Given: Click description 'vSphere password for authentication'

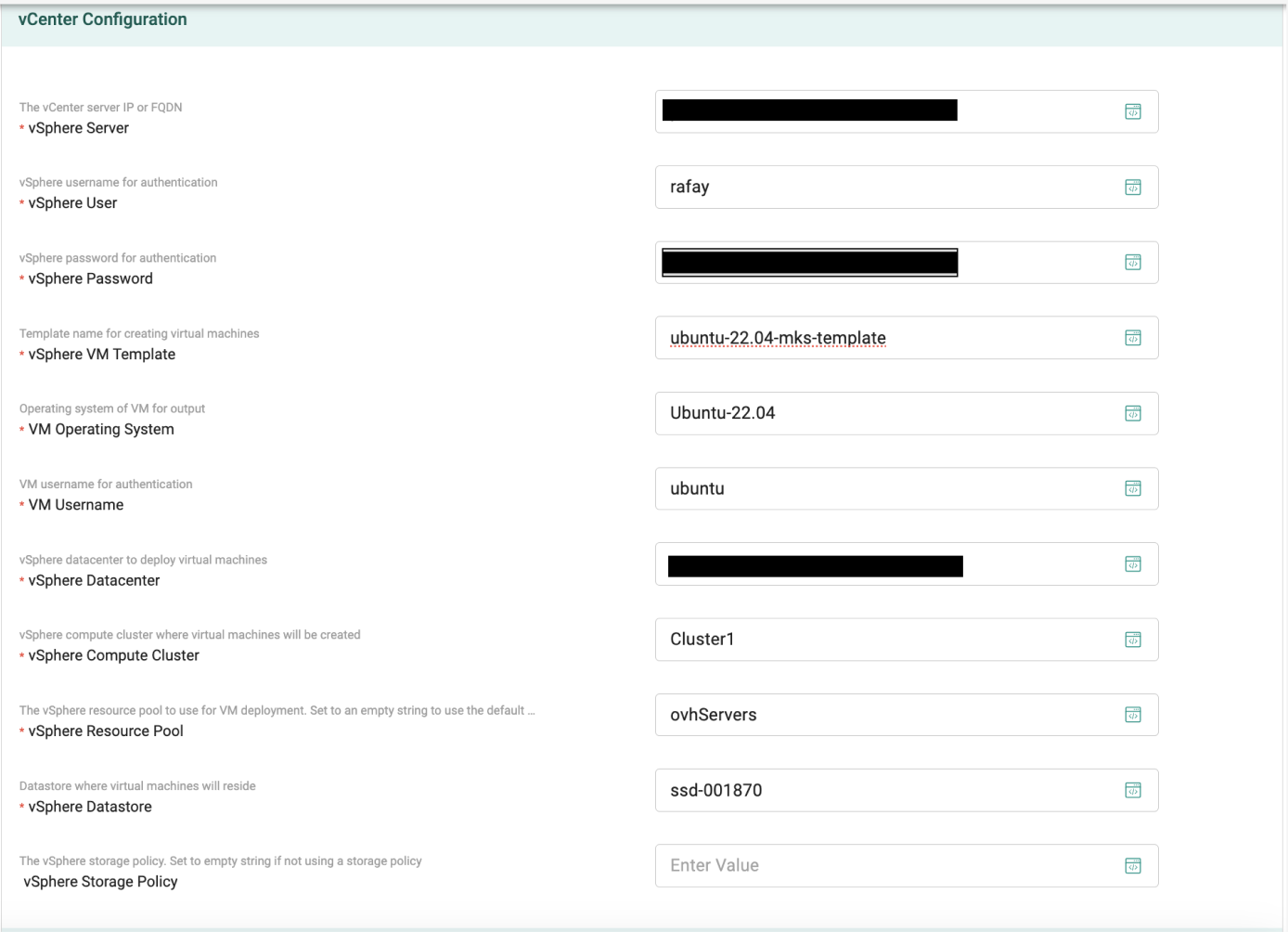Looking at the screenshot, I should [x=118, y=258].
